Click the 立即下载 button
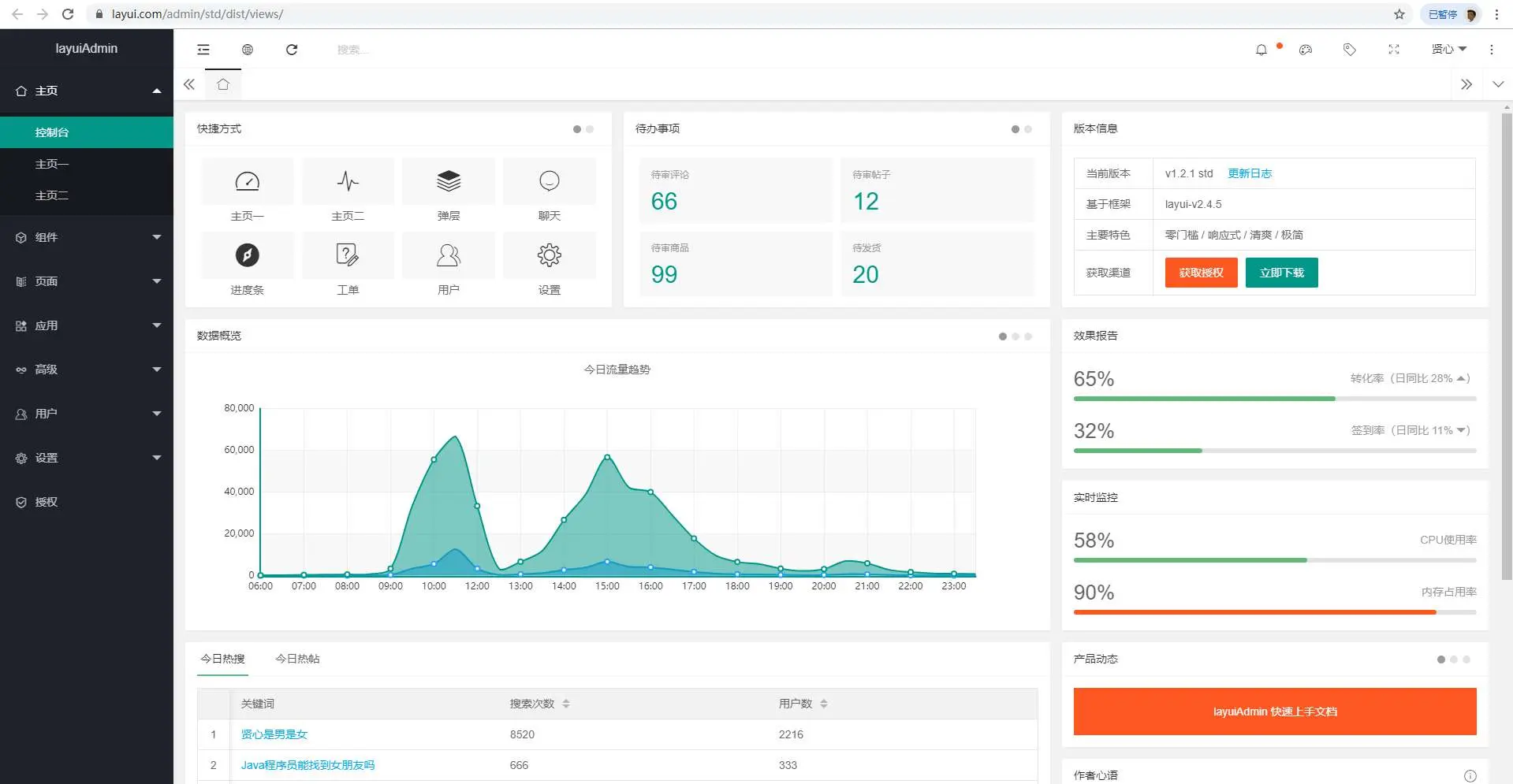This screenshot has width=1513, height=784. pyautogui.click(x=1282, y=273)
